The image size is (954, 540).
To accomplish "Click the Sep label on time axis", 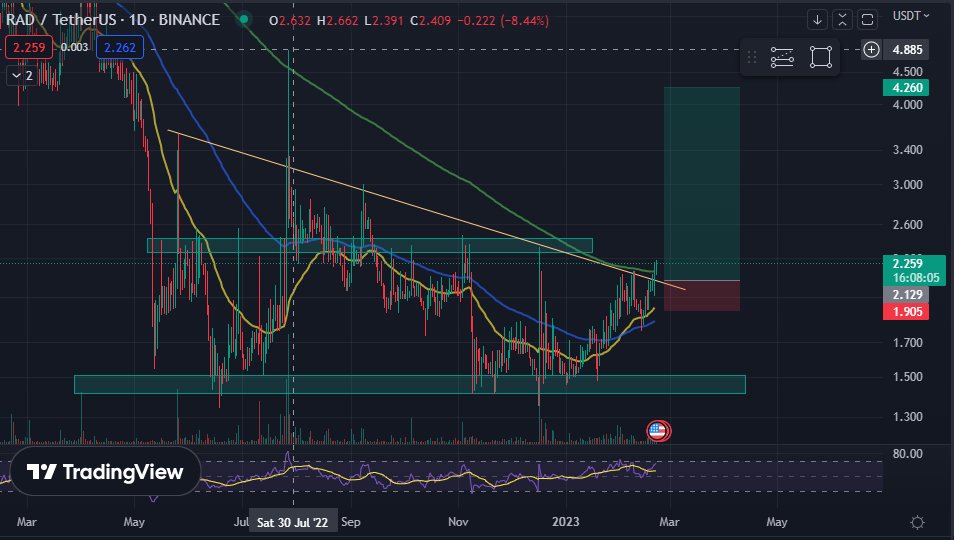I will pyautogui.click(x=350, y=522).
